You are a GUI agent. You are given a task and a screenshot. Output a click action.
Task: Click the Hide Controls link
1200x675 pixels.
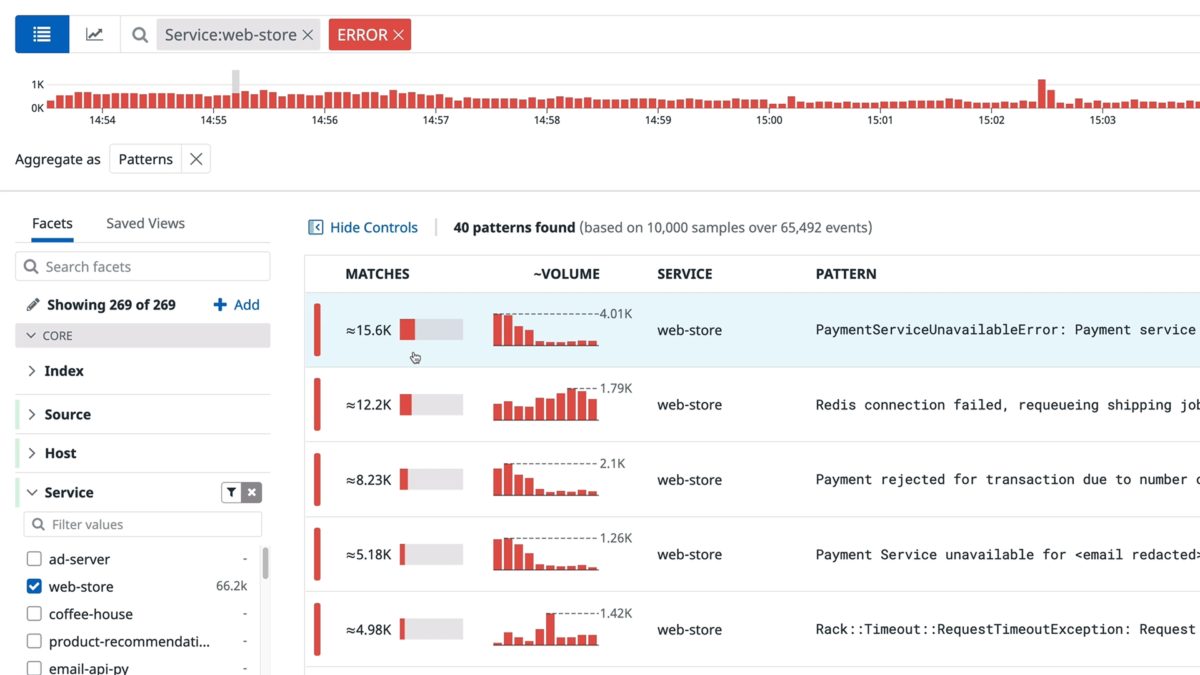[x=372, y=227]
